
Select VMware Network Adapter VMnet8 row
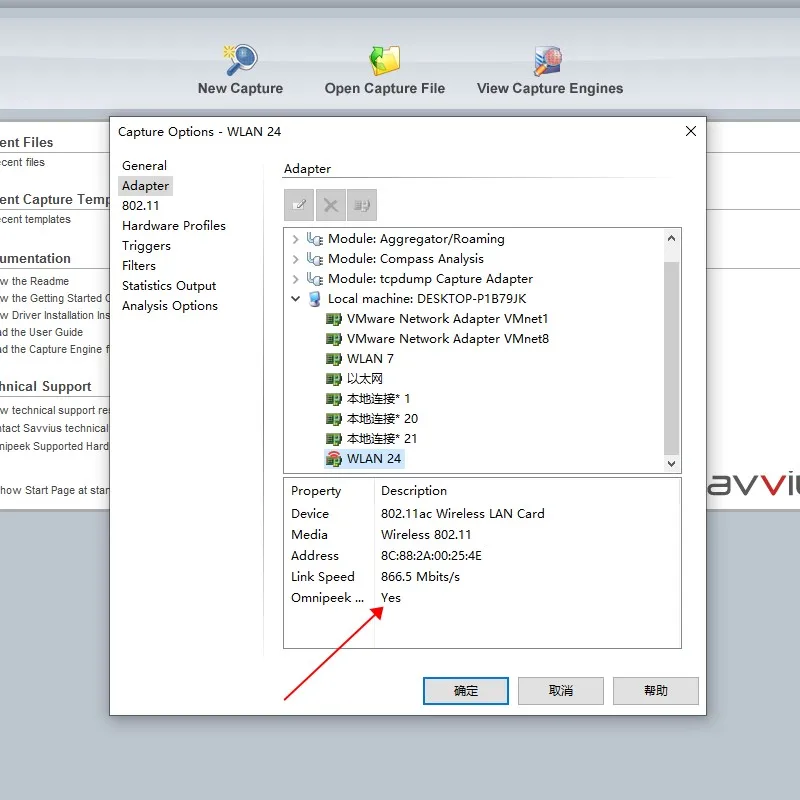click(448, 339)
